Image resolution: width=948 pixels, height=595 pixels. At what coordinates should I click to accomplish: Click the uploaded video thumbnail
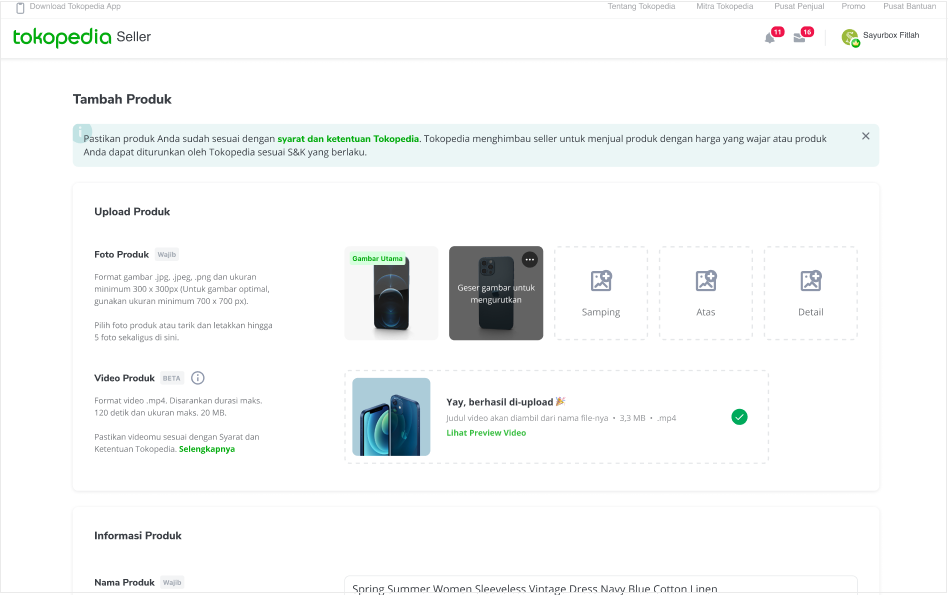[391, 417]
